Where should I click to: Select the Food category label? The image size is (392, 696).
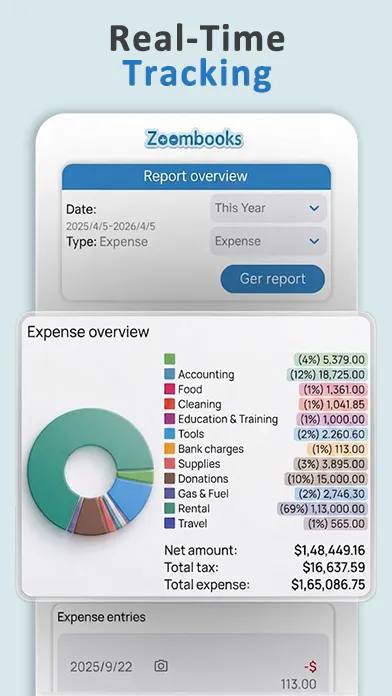point(190,389)
